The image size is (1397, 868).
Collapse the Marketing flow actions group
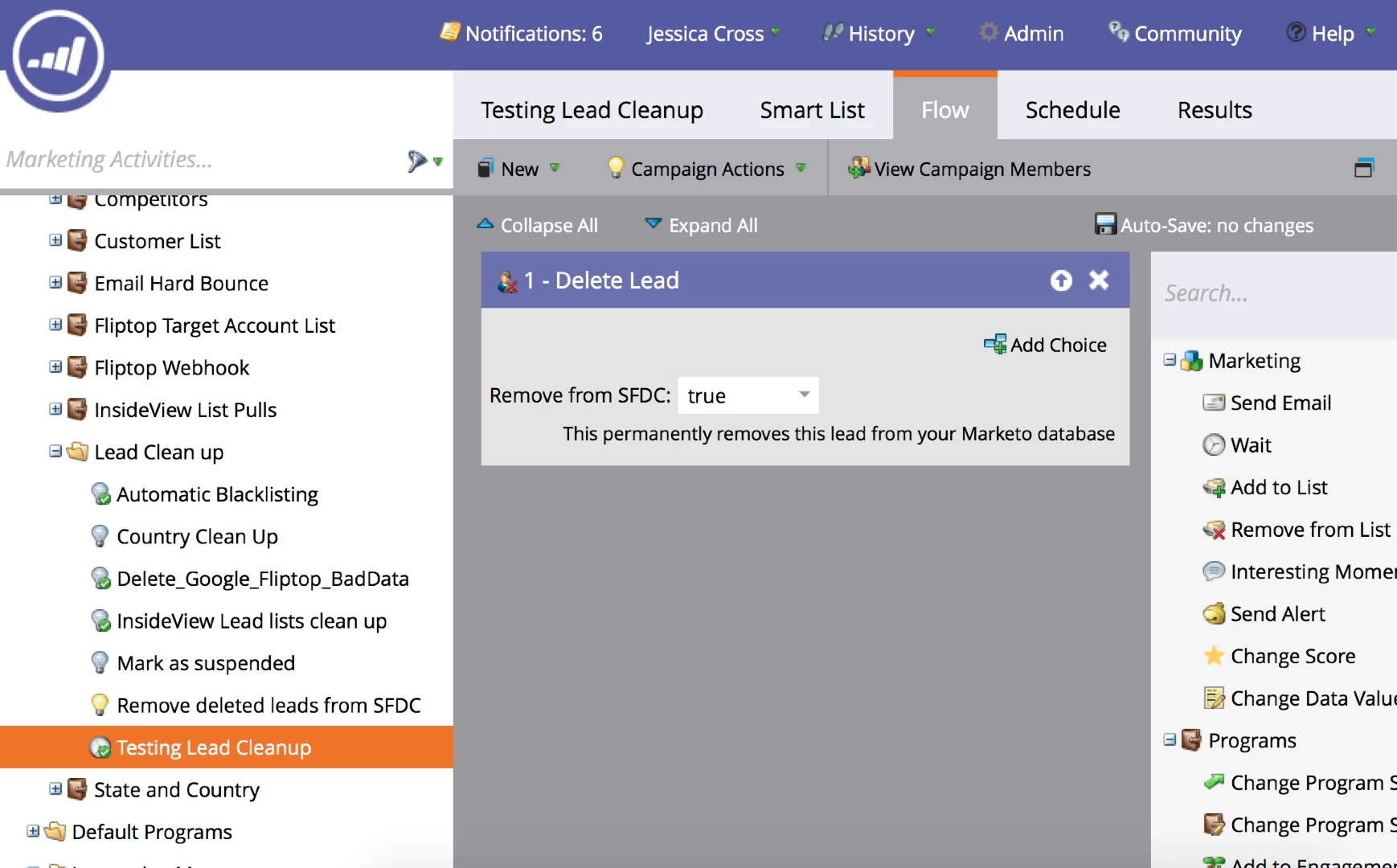1170,360
